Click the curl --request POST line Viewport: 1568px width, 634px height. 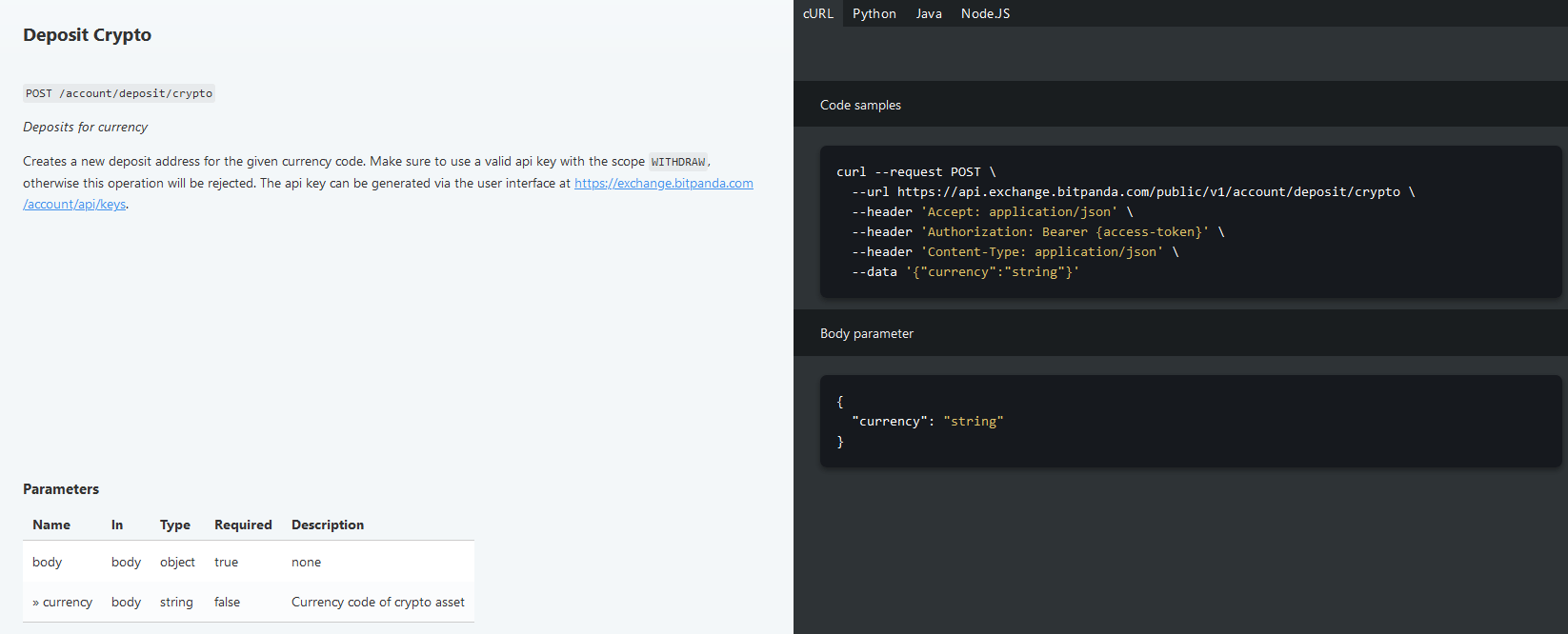pyautogui.click(x=916, y=172)
